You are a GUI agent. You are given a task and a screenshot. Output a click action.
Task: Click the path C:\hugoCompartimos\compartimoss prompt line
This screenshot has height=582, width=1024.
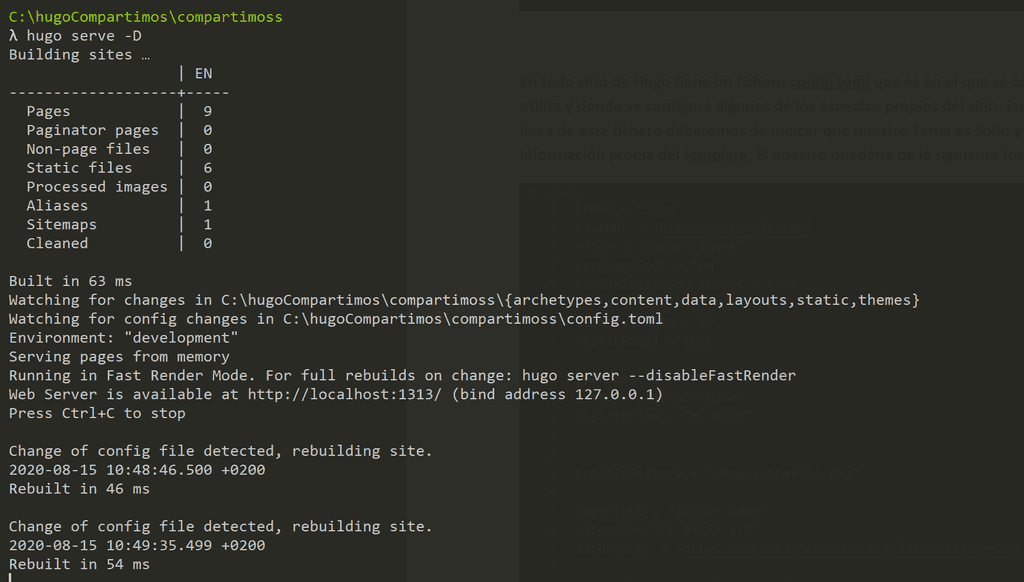click(x=146, y=17)
